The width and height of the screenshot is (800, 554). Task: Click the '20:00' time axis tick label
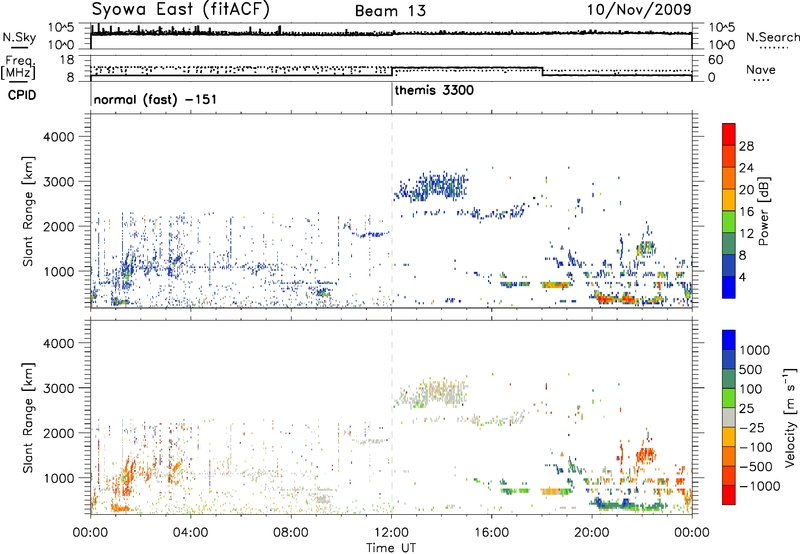point(592,533)
